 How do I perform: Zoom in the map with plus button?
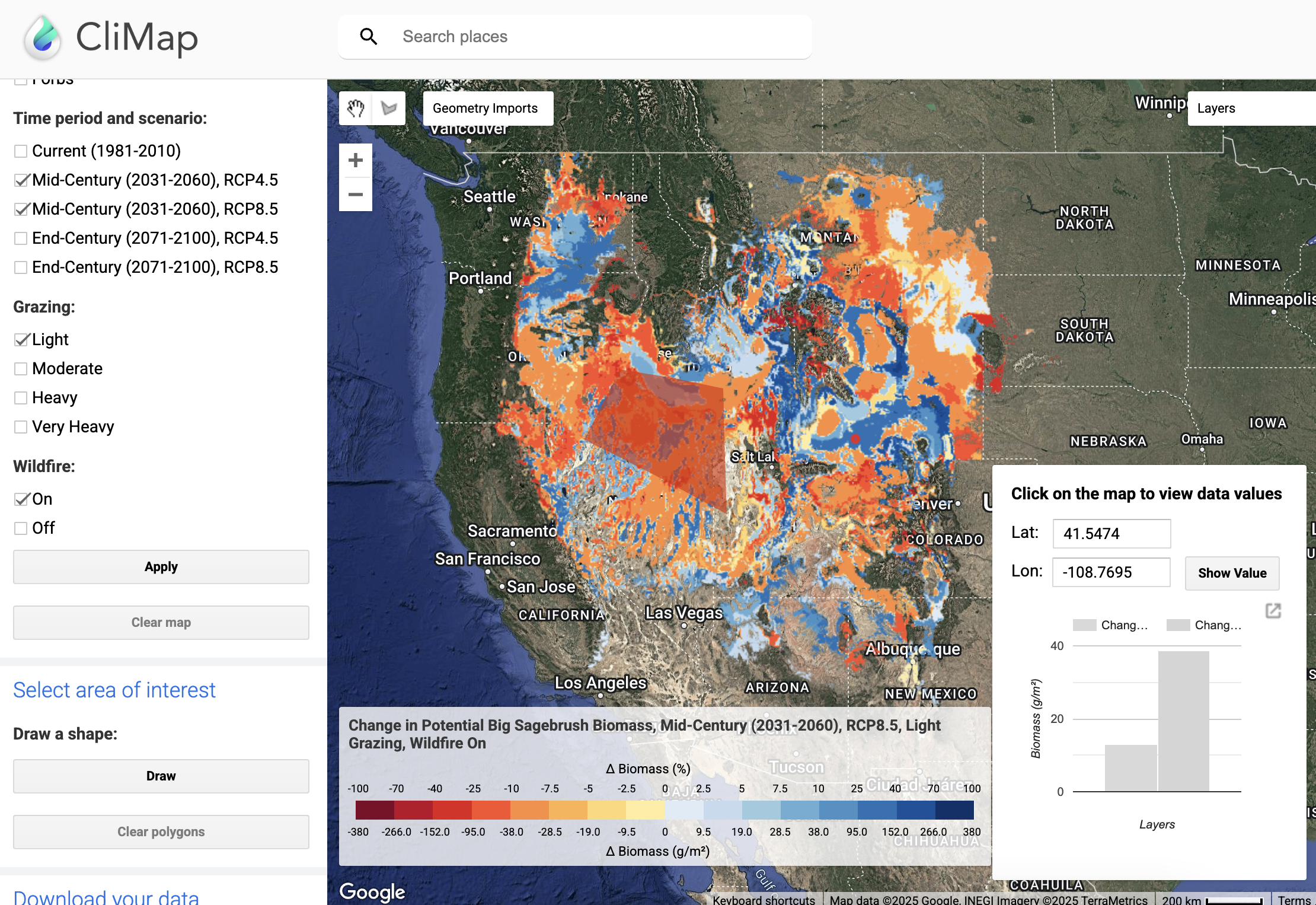click(x=356, y=160)
